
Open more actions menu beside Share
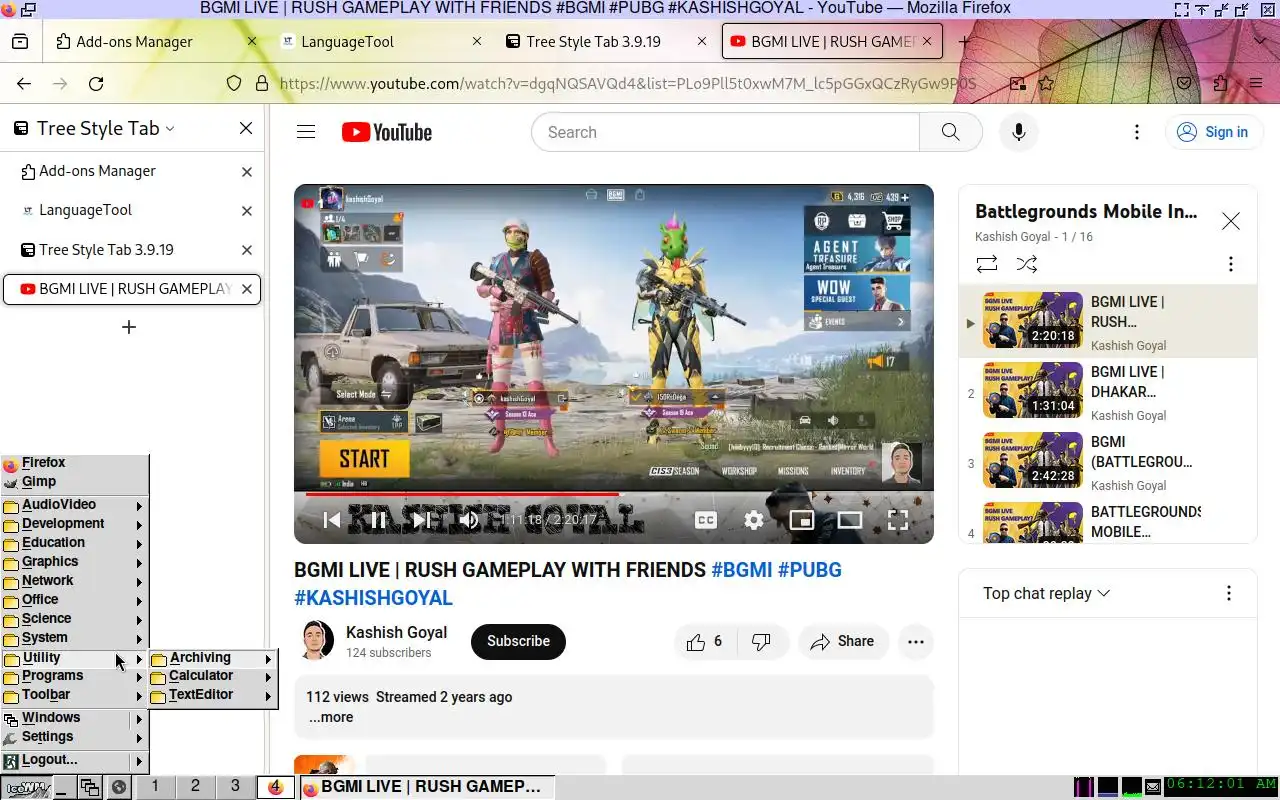click(x=915, y=642)
